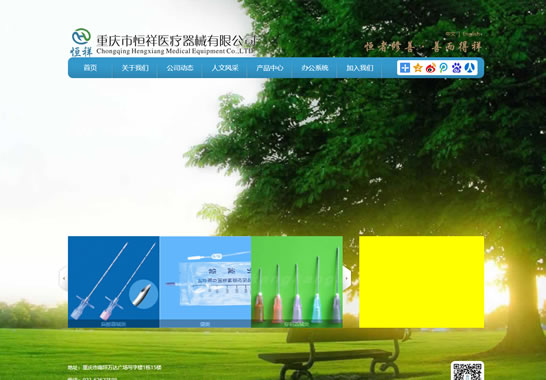Screen dimensions: 546x380
Task: Click 办公系统 in the nav bar
Action: 315,68
